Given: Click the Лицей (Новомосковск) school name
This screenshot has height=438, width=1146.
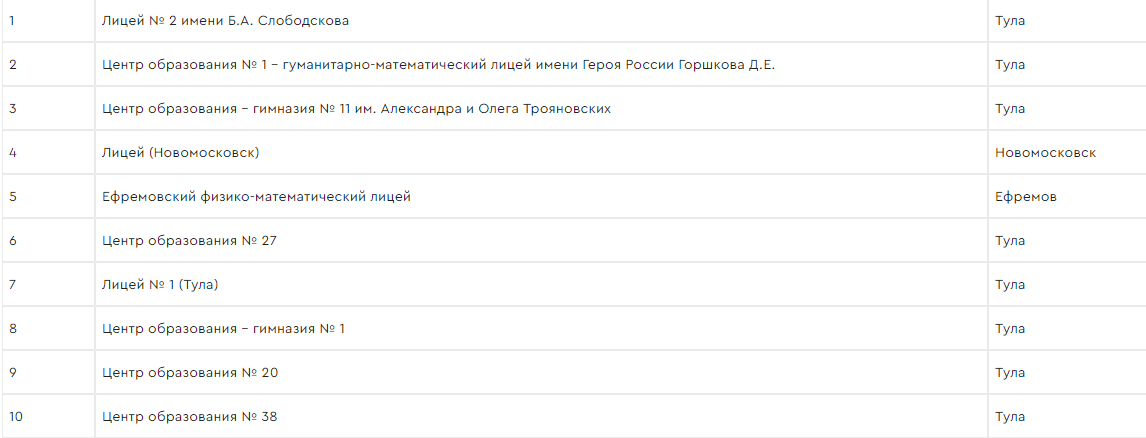Looking at the screenshot, I should pyautogui.click(x=181, y=153).
